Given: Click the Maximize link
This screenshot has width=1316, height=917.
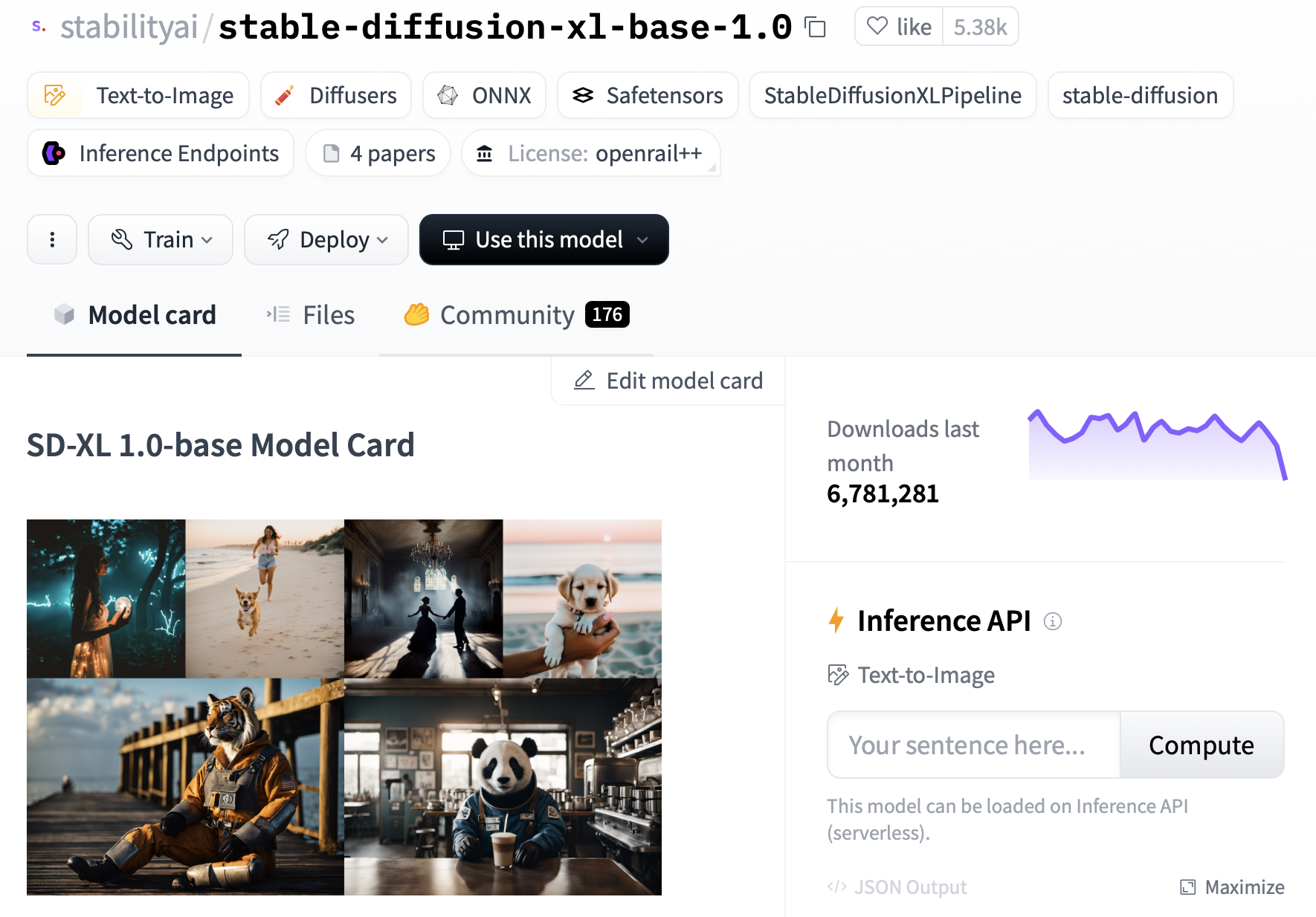Looking at the screenshot, I should [1232, 887].
